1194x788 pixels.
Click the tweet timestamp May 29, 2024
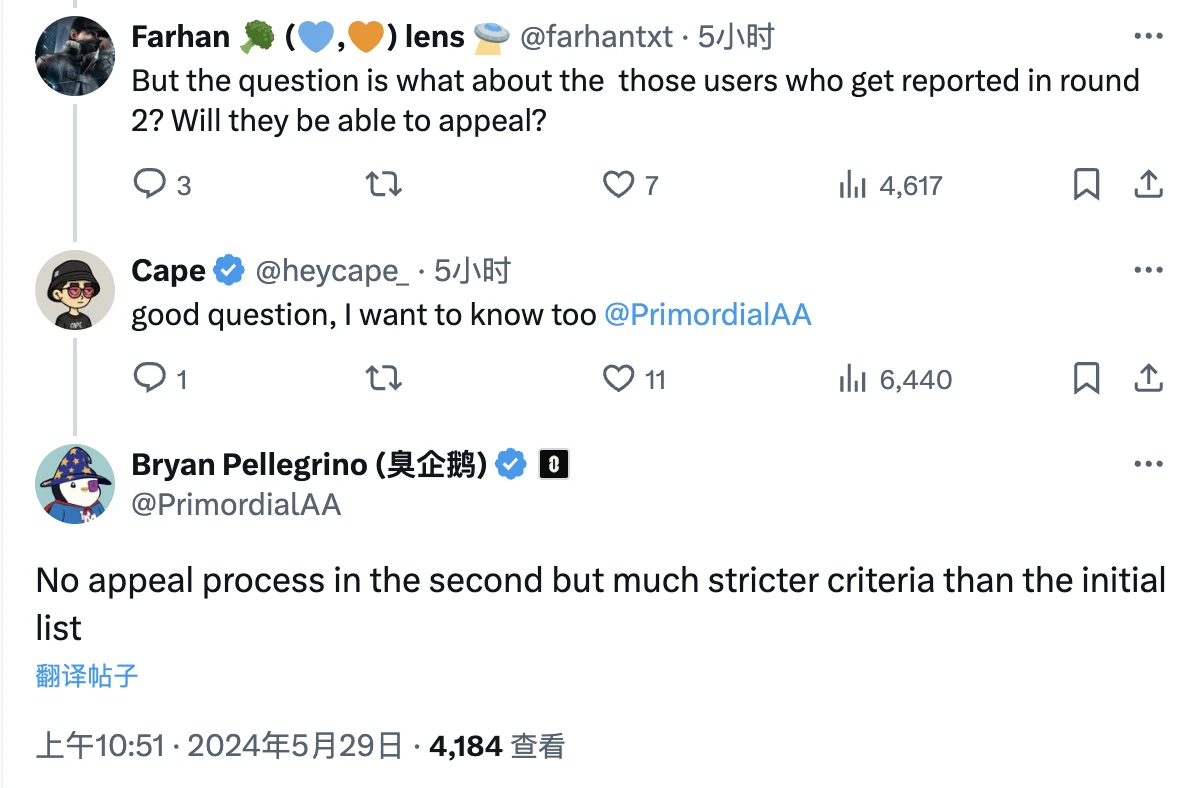point(219,746)
